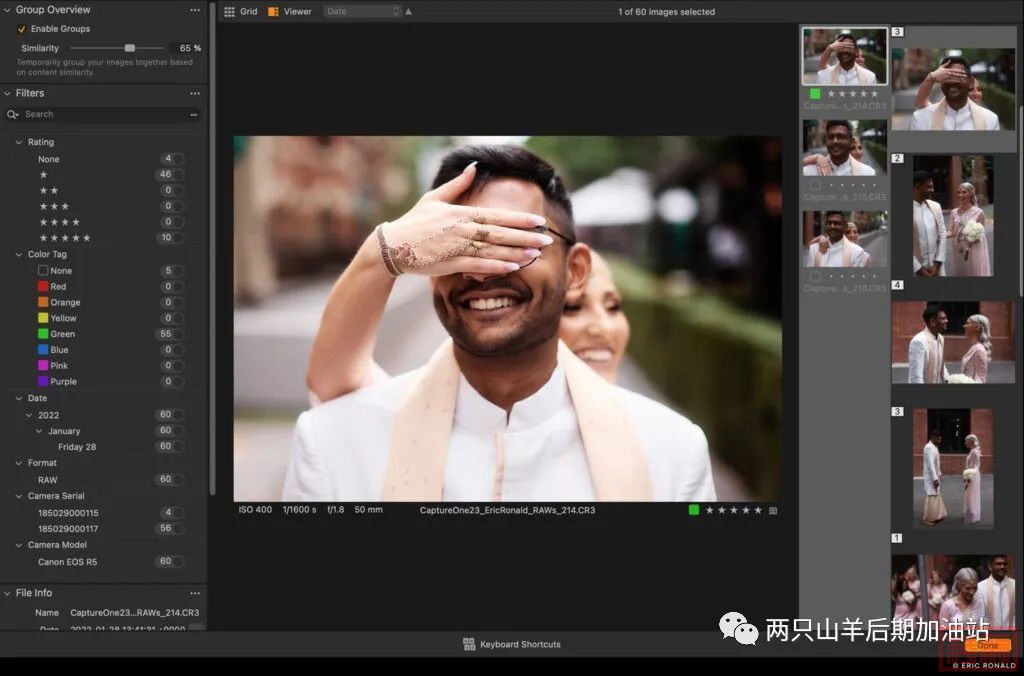The image size is (1024, 676).
Task: Collapse the Rating filter section
Action: 18,142
